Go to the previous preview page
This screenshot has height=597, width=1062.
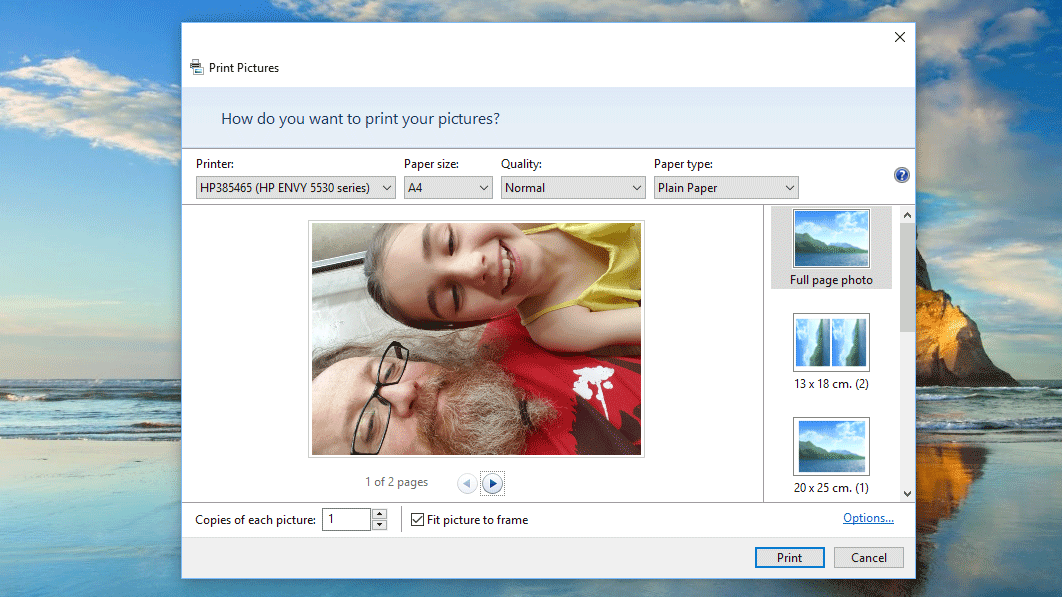(x=467, y=483)
